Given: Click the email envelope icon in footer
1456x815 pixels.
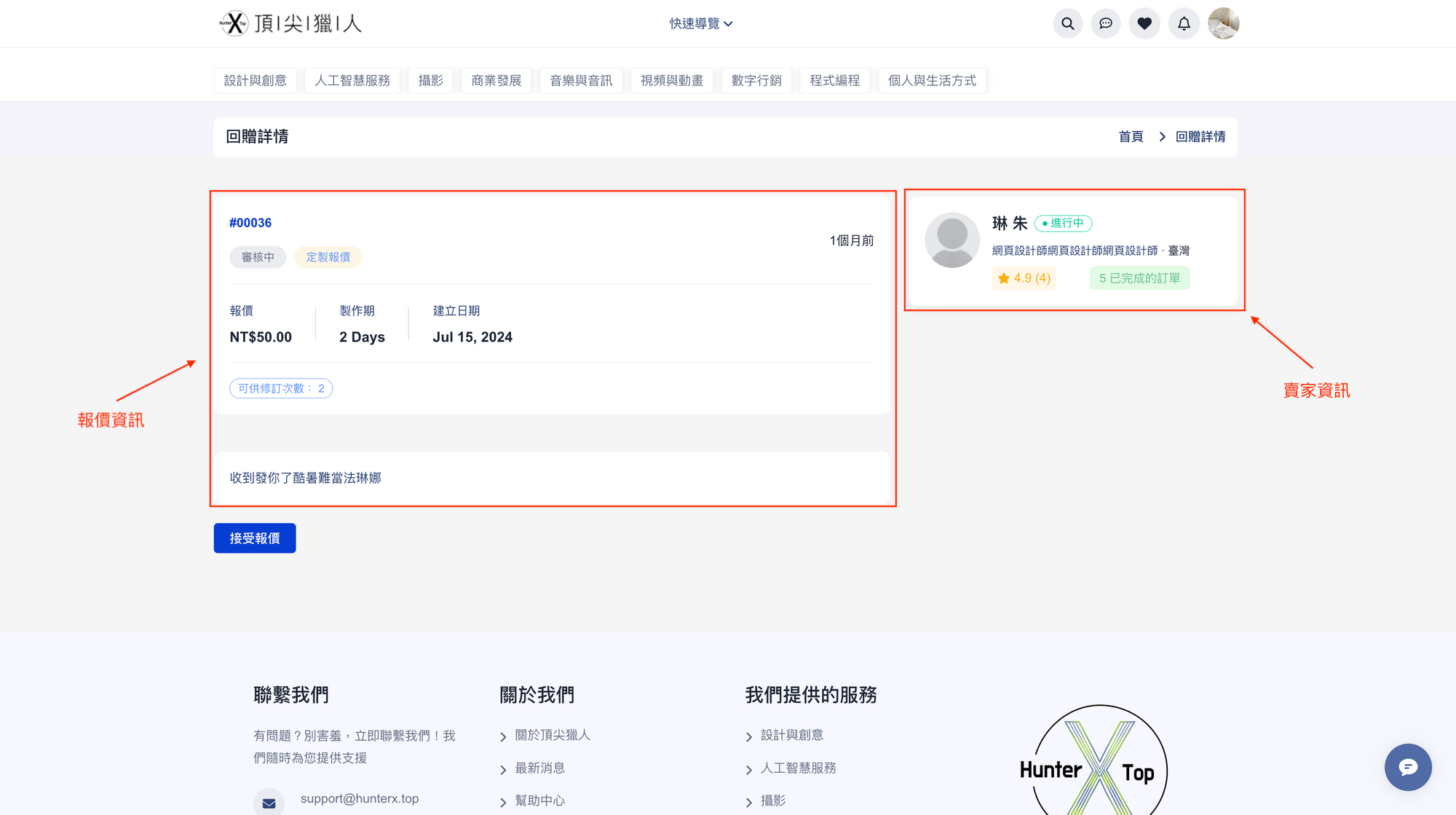Looking at the screenshot, I should point(269,803).
